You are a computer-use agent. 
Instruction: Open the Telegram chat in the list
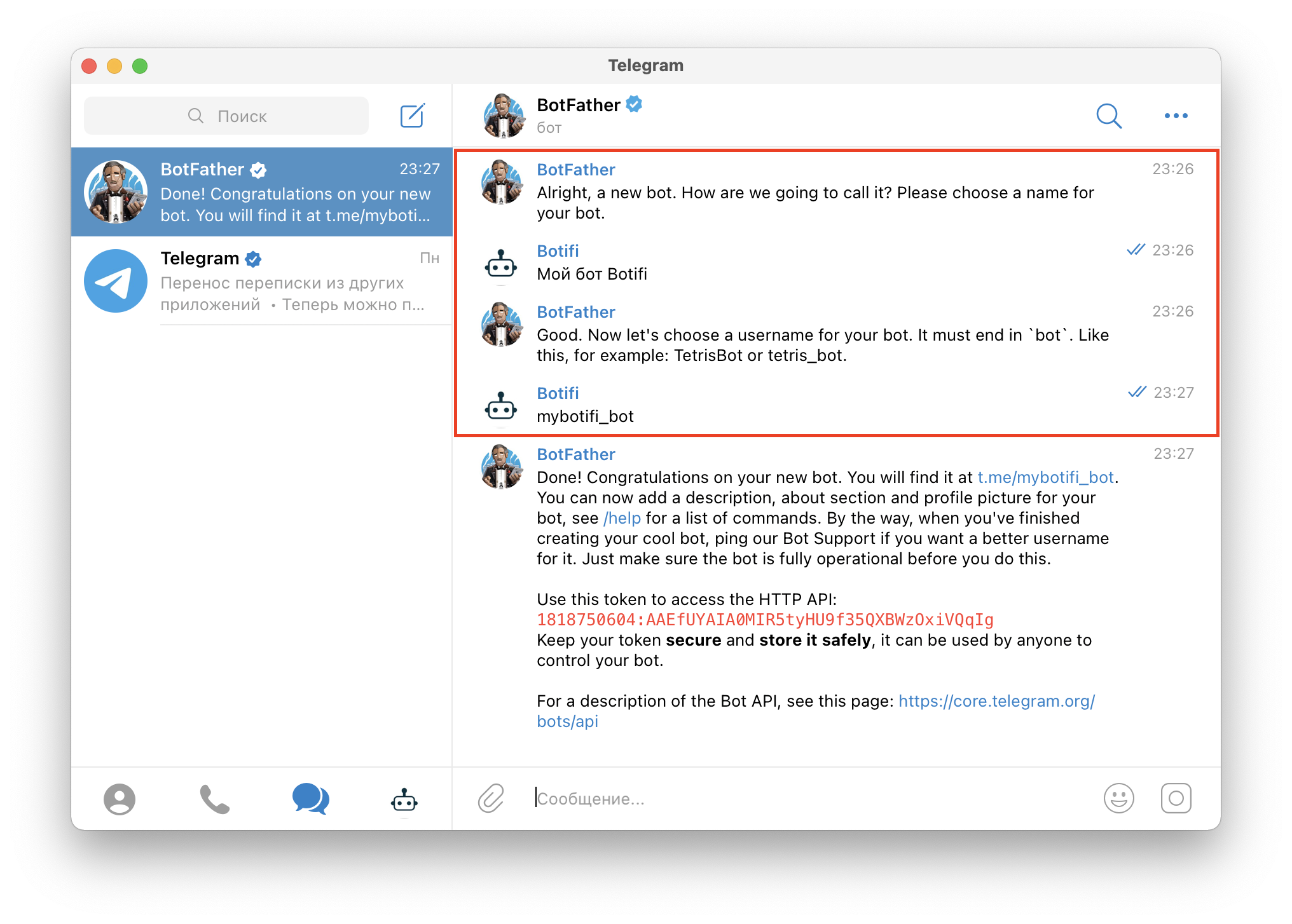[262, 281]
